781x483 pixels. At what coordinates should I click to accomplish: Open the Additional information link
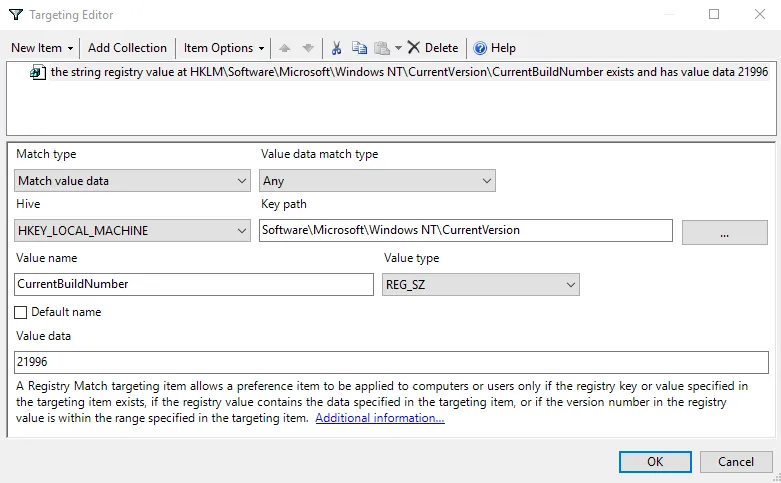coord(380,418)
